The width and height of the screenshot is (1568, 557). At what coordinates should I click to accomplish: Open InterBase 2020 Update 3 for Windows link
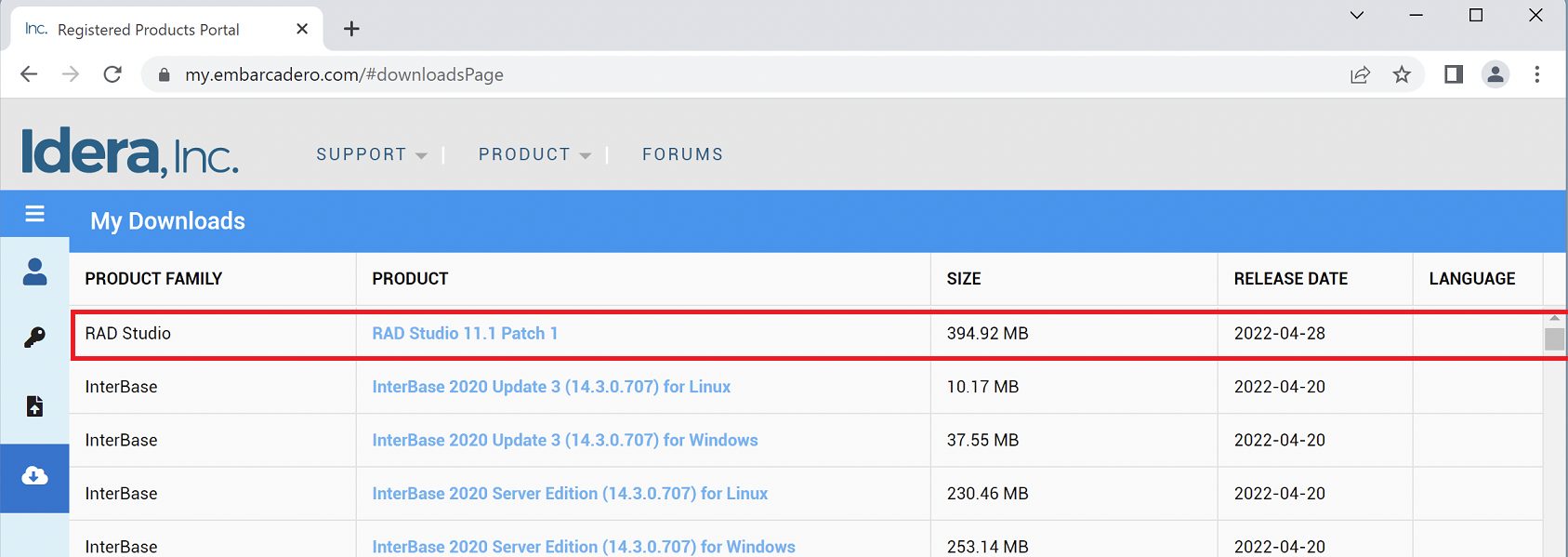click(565, 440)
